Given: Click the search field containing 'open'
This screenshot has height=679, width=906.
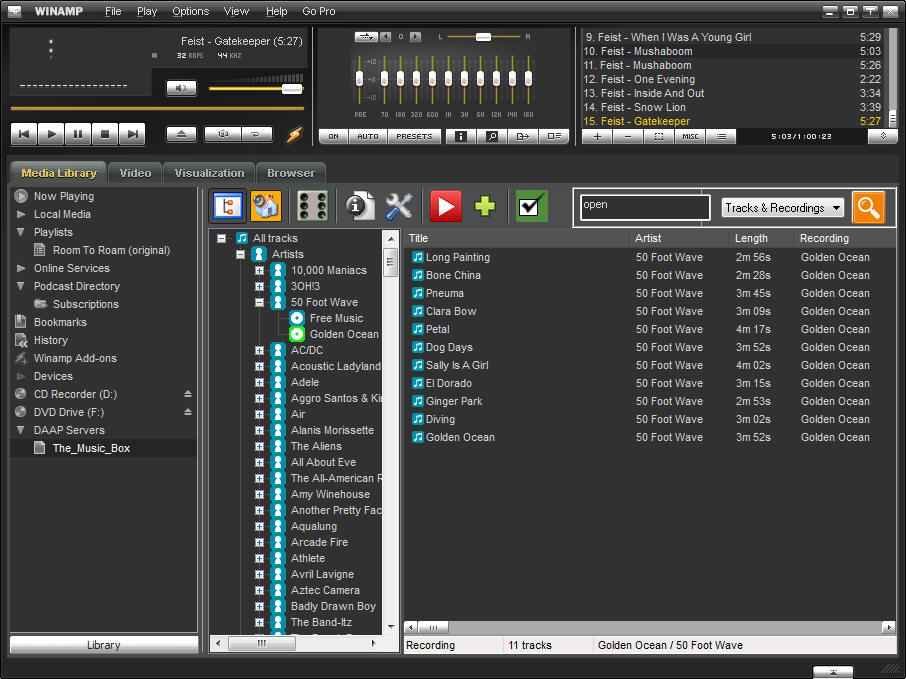Looking at the screenshot, I should (x=645, y=206).
